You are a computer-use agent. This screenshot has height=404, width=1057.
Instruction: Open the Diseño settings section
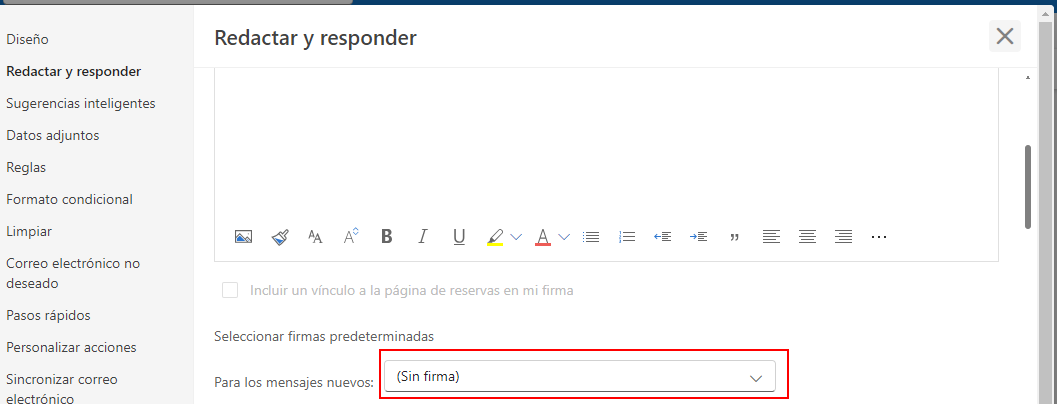pos(27,39)
